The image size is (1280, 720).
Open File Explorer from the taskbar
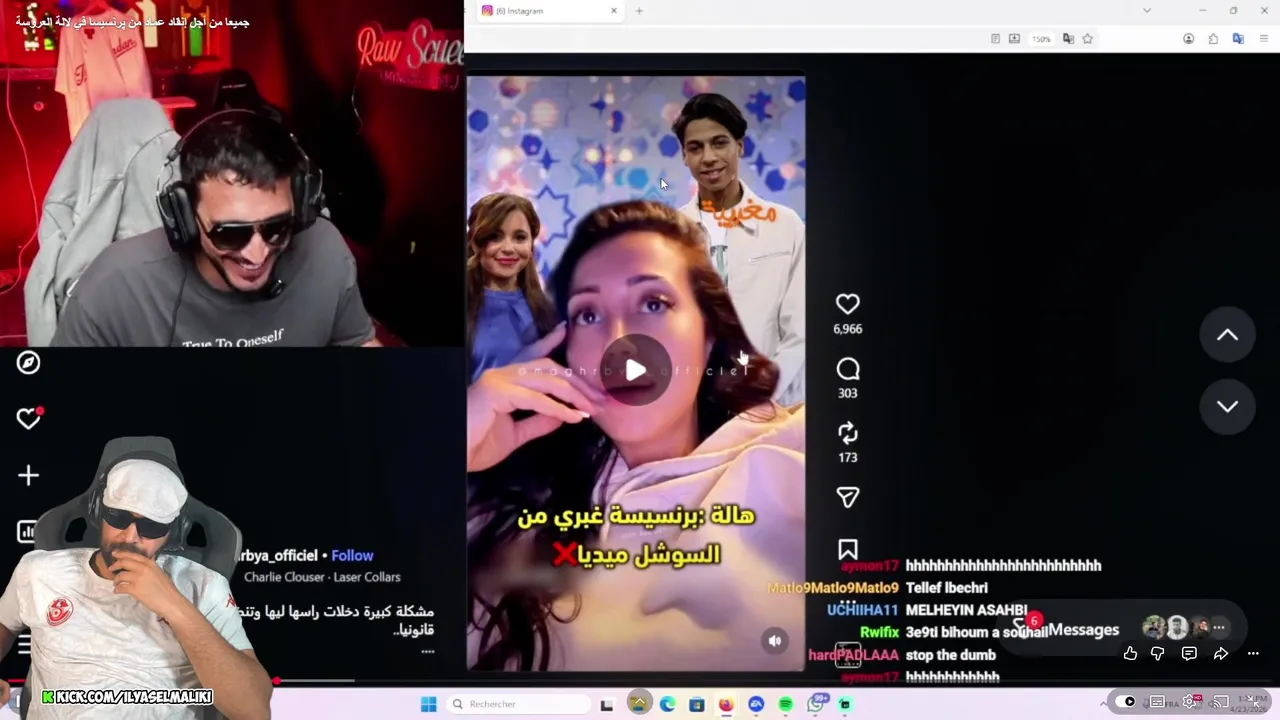click(638, 703)
